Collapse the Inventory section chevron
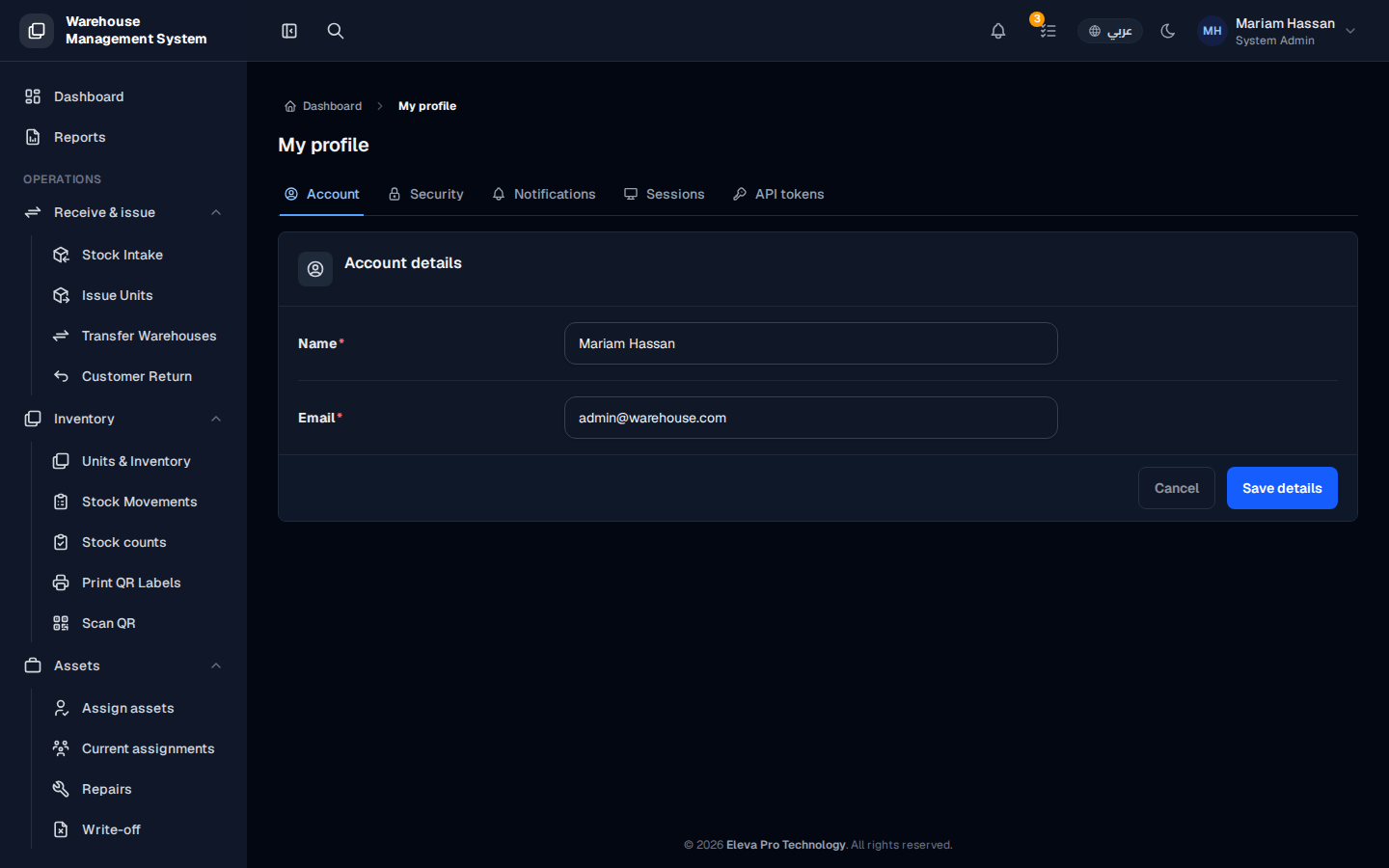Image resolution: width=1389 pixels, height=868 pixels. [216, 419]
